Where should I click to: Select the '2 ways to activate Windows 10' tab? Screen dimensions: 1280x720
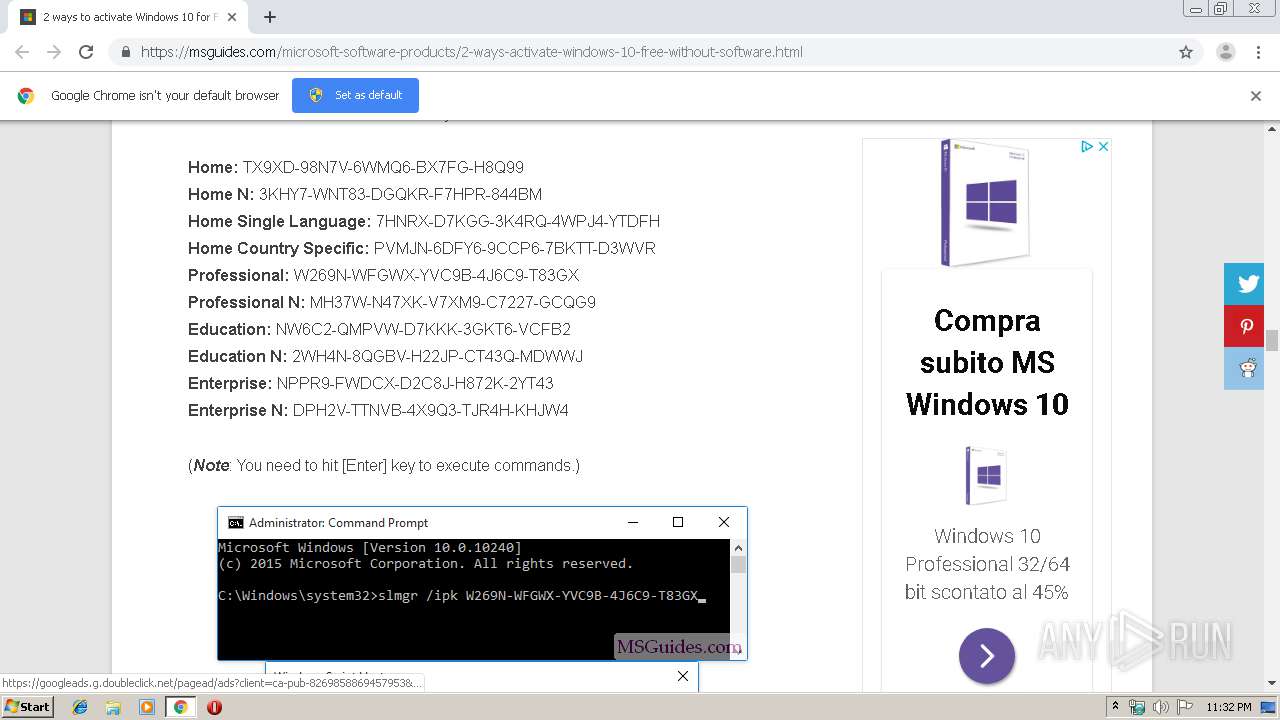[129, 17]
